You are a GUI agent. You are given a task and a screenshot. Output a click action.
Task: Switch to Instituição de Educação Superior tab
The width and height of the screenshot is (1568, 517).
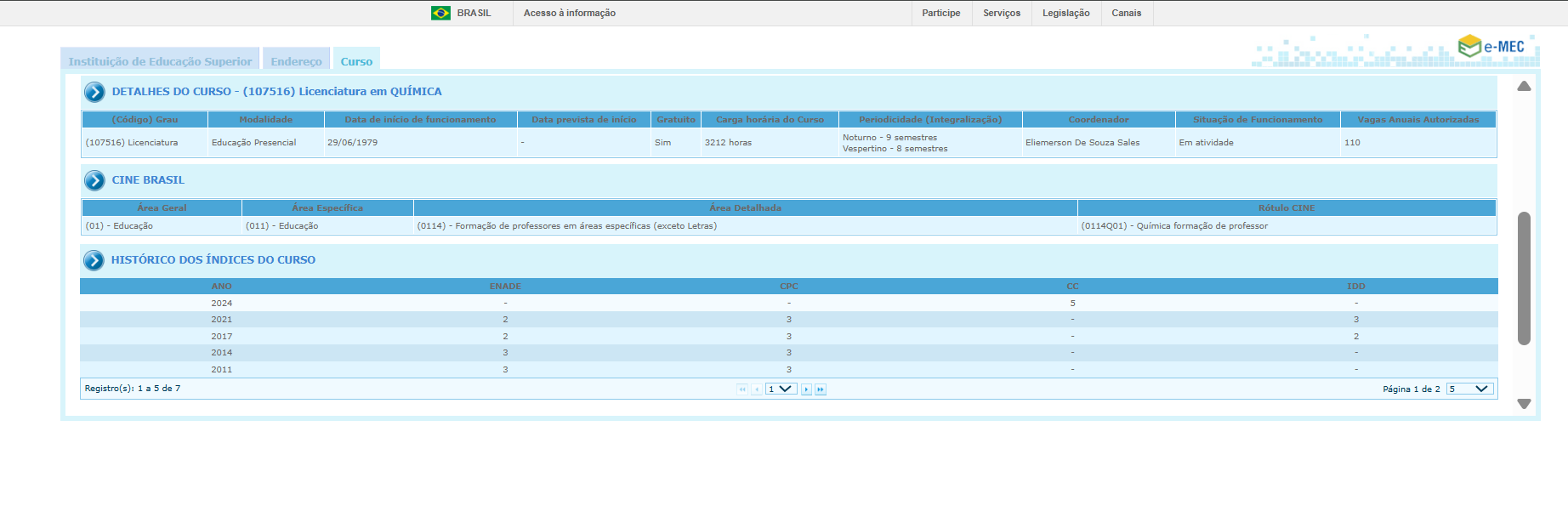160,61
